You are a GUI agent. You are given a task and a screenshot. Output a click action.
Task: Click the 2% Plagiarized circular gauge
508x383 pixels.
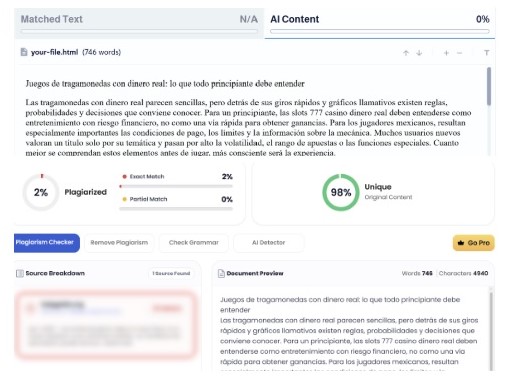coord(41,192)
